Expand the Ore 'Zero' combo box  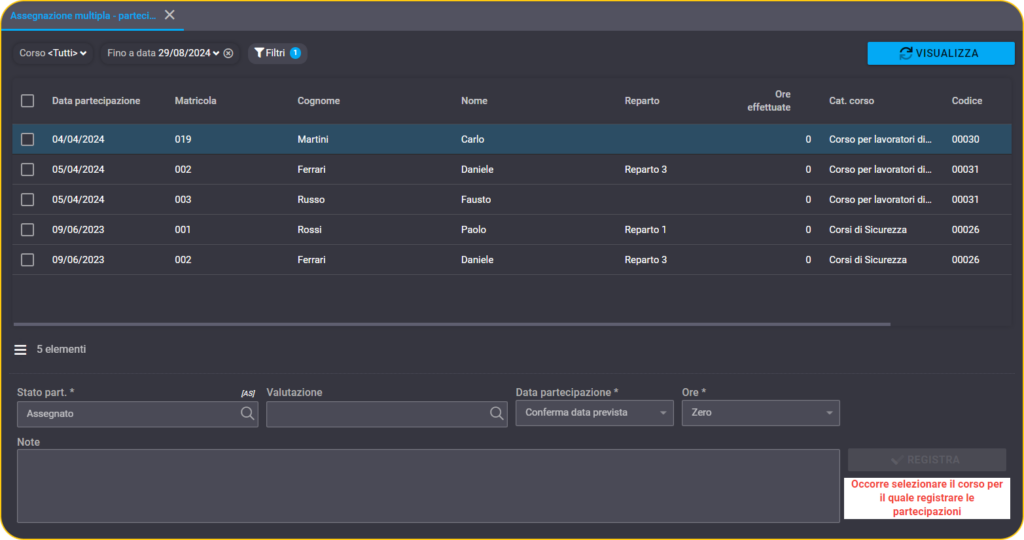[761, 413]
